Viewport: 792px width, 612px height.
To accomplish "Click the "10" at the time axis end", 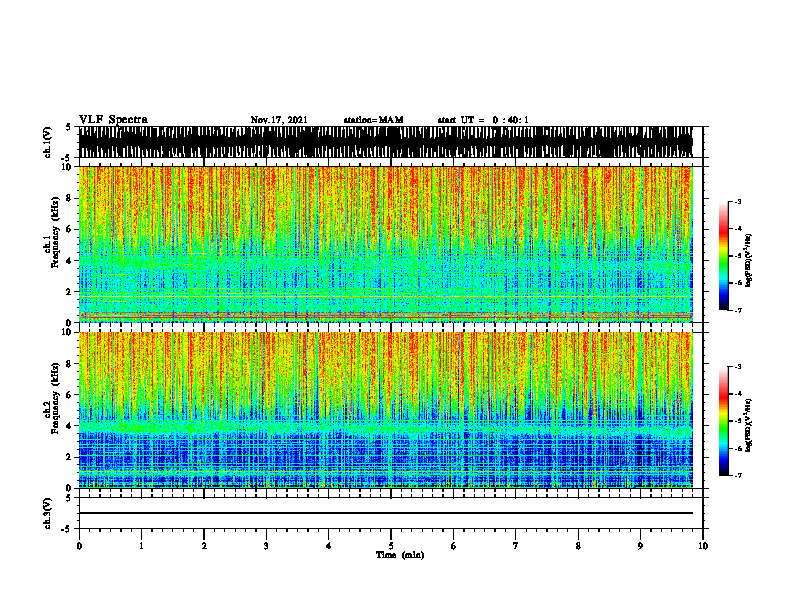I will (703, 546).
